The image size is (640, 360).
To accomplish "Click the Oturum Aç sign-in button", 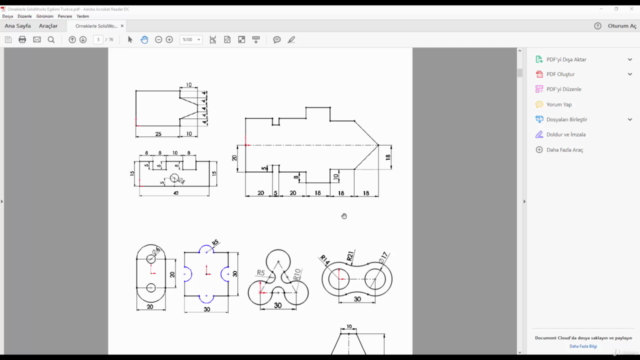I will (622, 26).
